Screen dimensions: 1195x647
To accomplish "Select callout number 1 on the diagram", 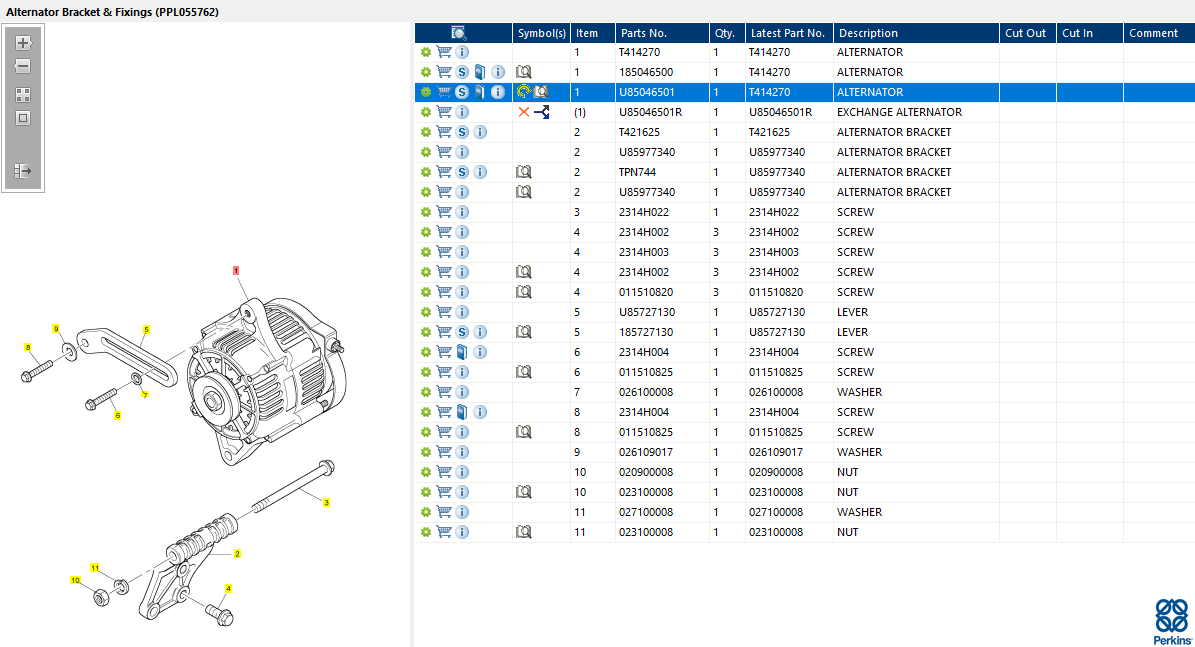I will [x=236, y=270].
